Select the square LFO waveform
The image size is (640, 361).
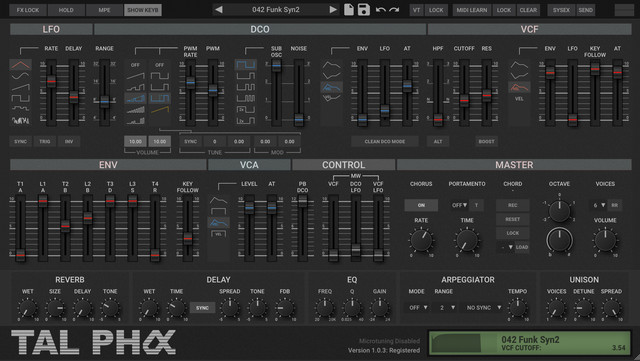20,98
